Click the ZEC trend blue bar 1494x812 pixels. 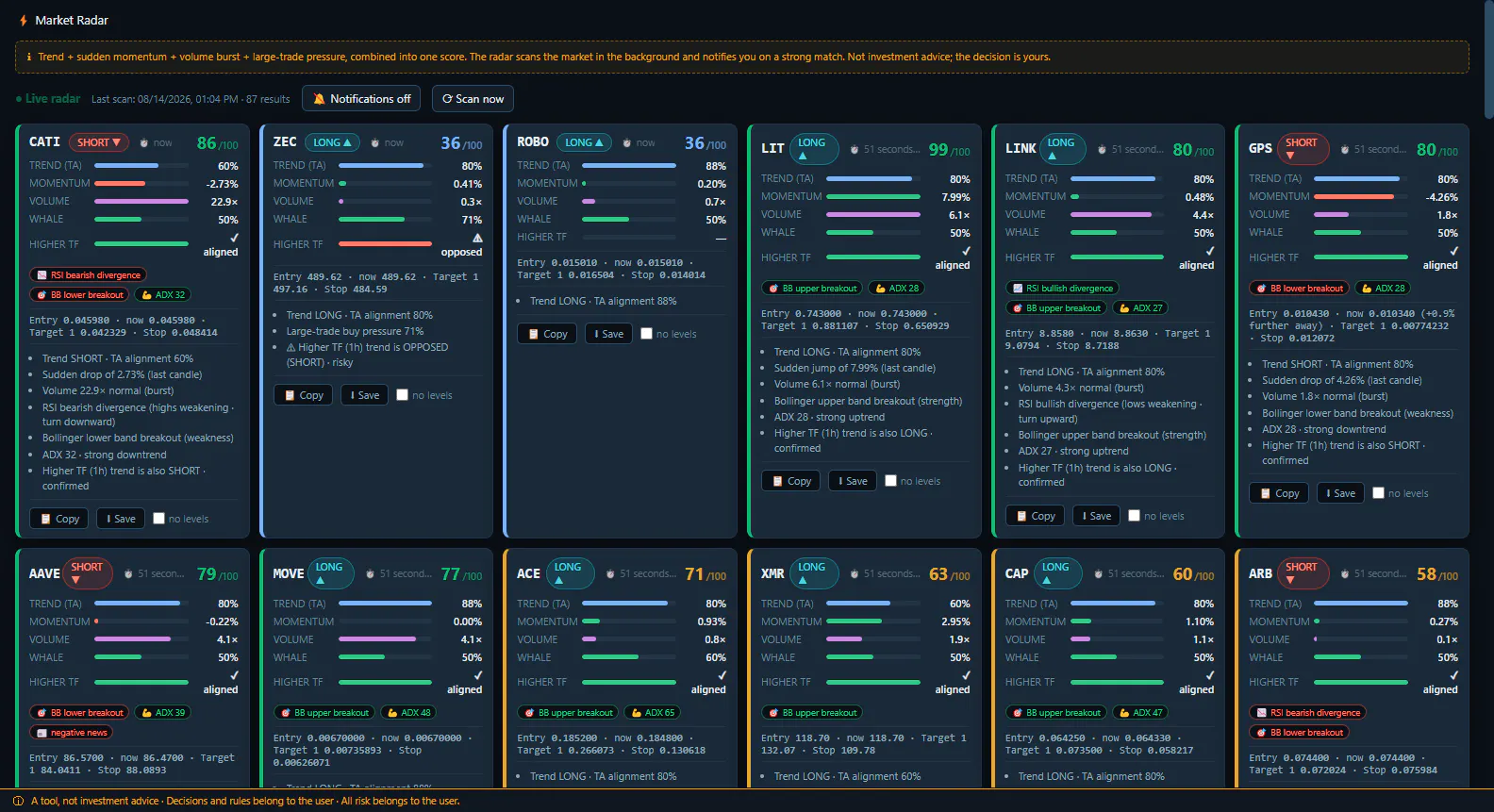(381, 166)
